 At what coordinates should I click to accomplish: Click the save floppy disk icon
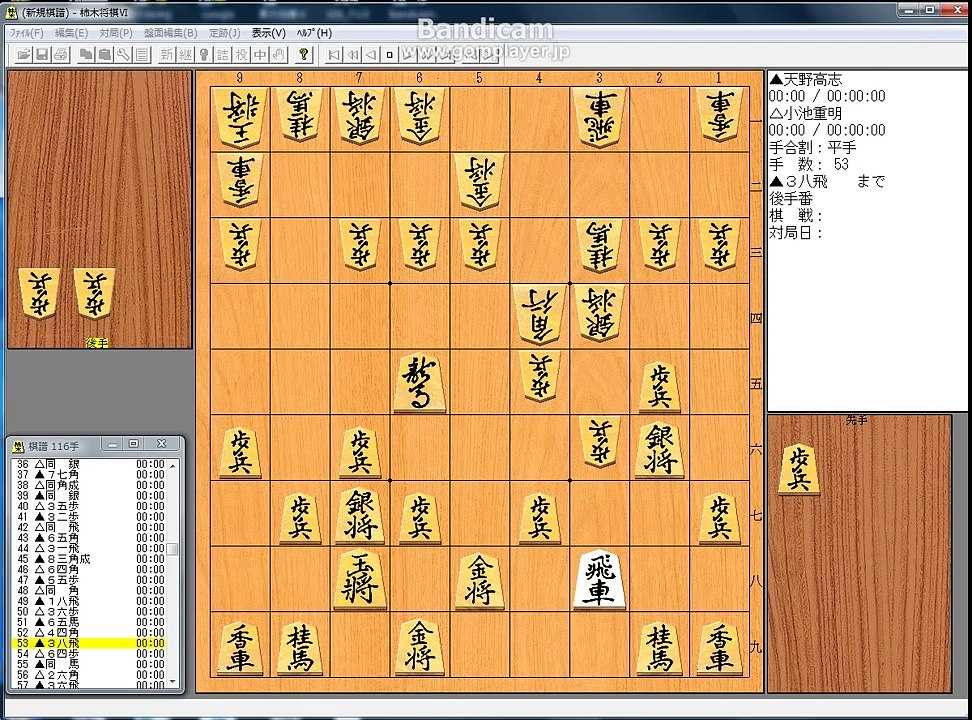pos(42,55)
